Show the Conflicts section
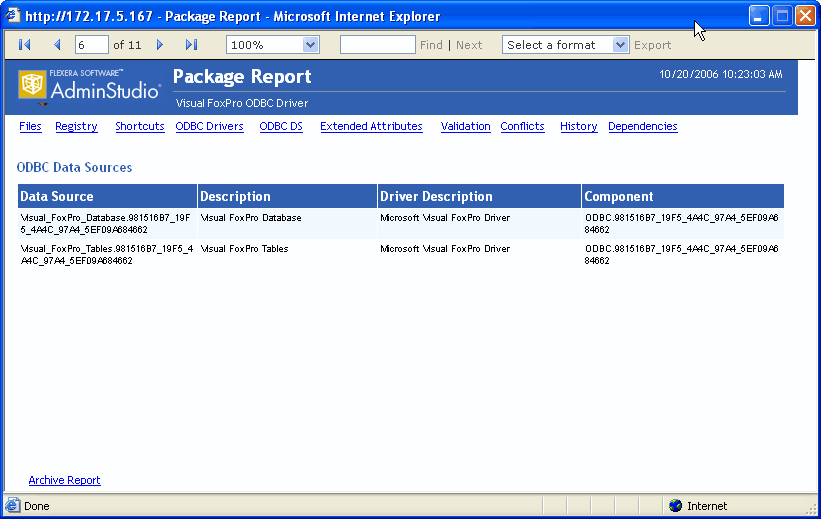The height and width of the screenshot is (519, 821). [x=522, y=127]
